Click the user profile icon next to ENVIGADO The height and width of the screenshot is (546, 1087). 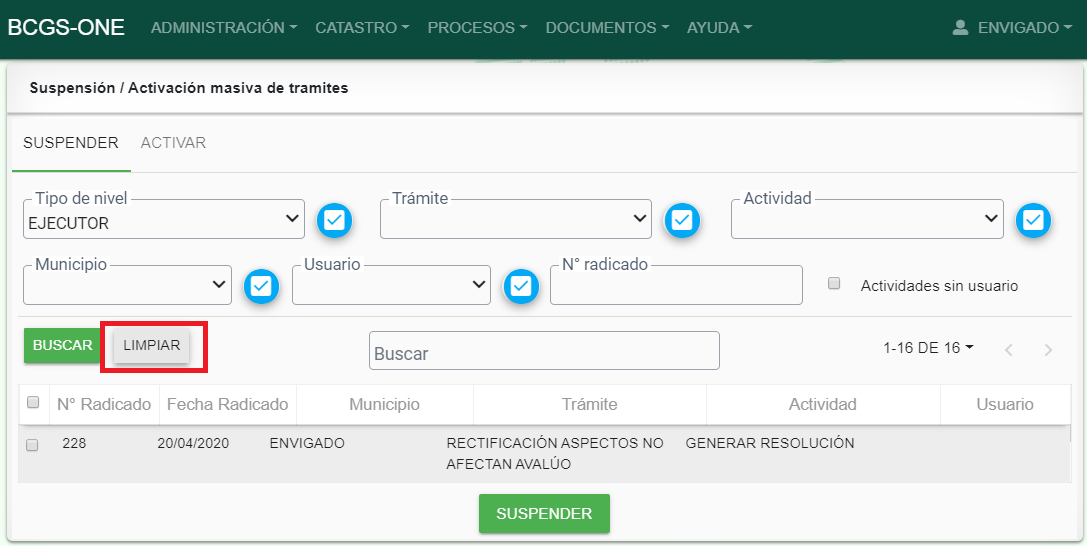click(x=960, y=28)
